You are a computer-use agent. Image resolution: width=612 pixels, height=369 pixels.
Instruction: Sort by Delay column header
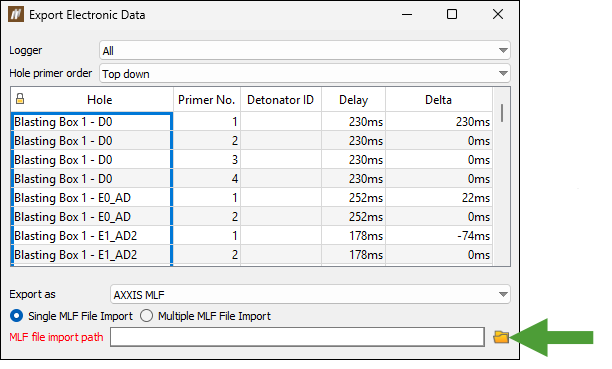353,100
